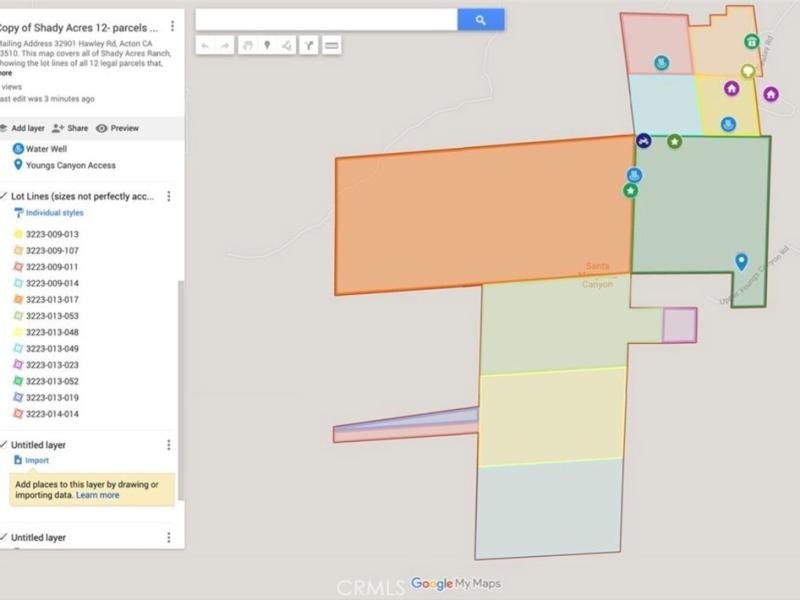
Task: Toggle first Untitled layer checkbox
Action: coord(4,444)
